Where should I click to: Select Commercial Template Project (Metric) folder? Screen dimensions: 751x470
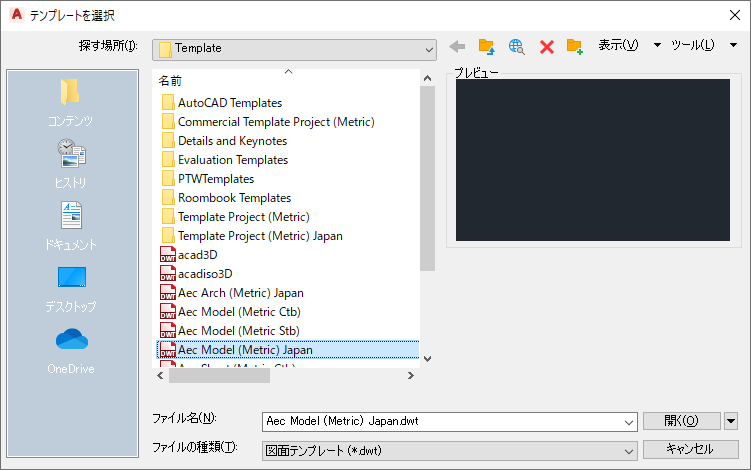pos(268,122)
